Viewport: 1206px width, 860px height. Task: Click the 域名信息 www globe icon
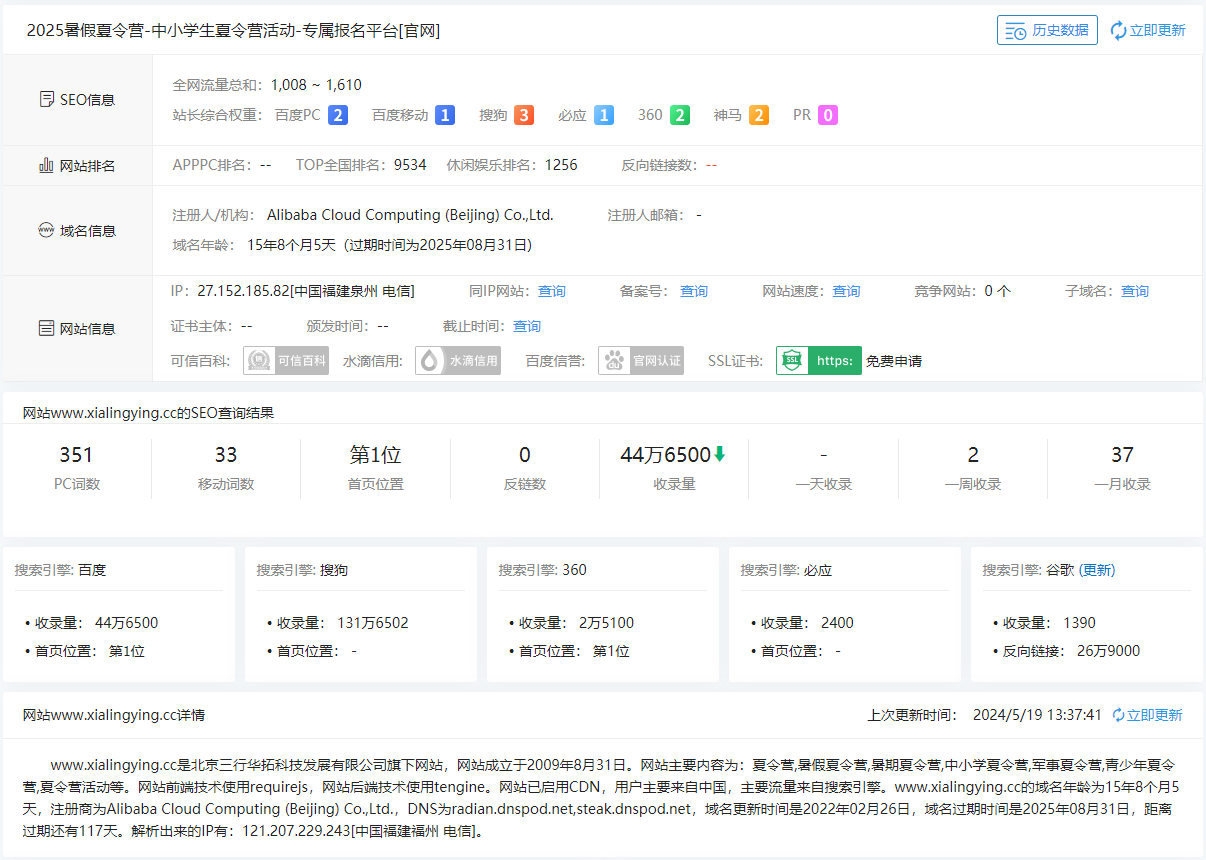(x=46, y=230)
